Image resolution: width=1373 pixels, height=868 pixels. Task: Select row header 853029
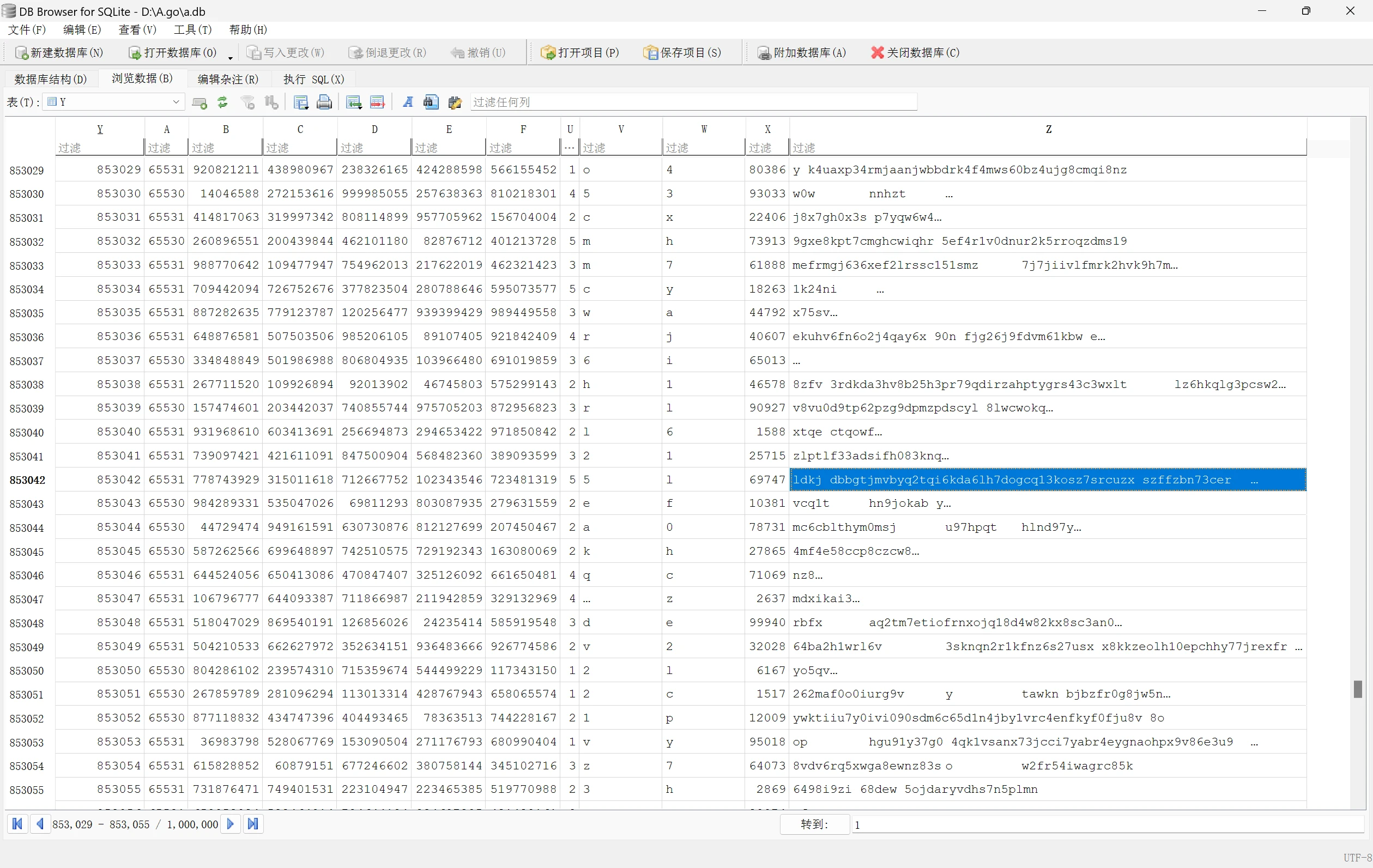click(27, 170)
